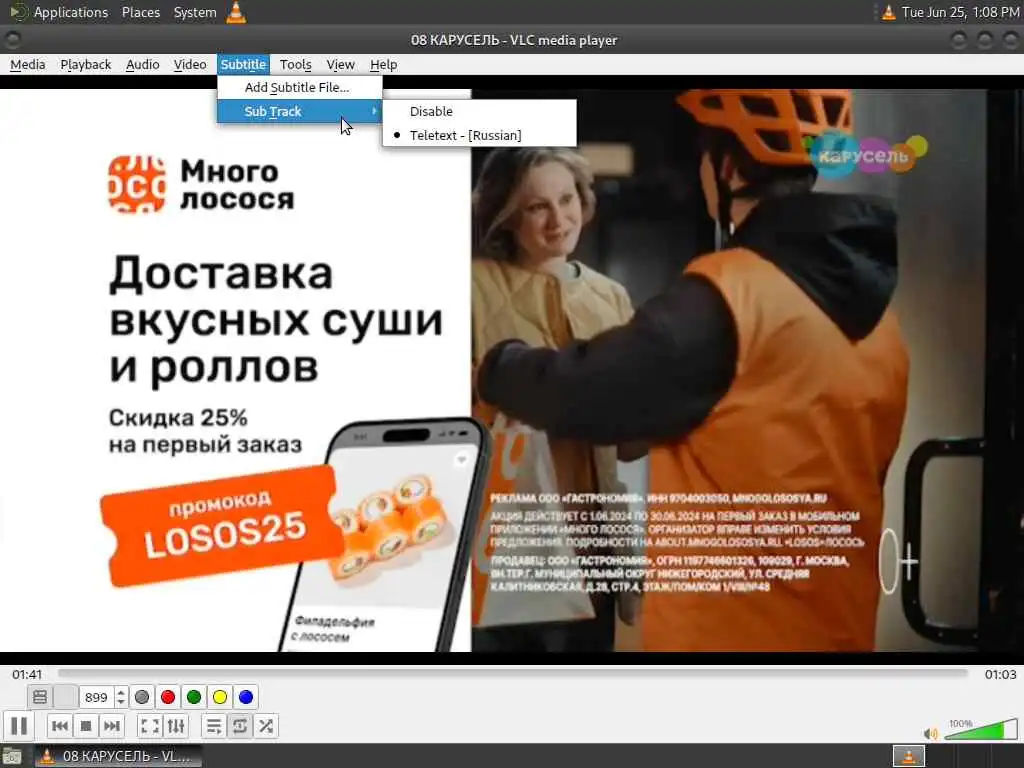Screen dimensions: 1024x768
Task: Adjust the volume slider at 100%
Action: [981, 729]
